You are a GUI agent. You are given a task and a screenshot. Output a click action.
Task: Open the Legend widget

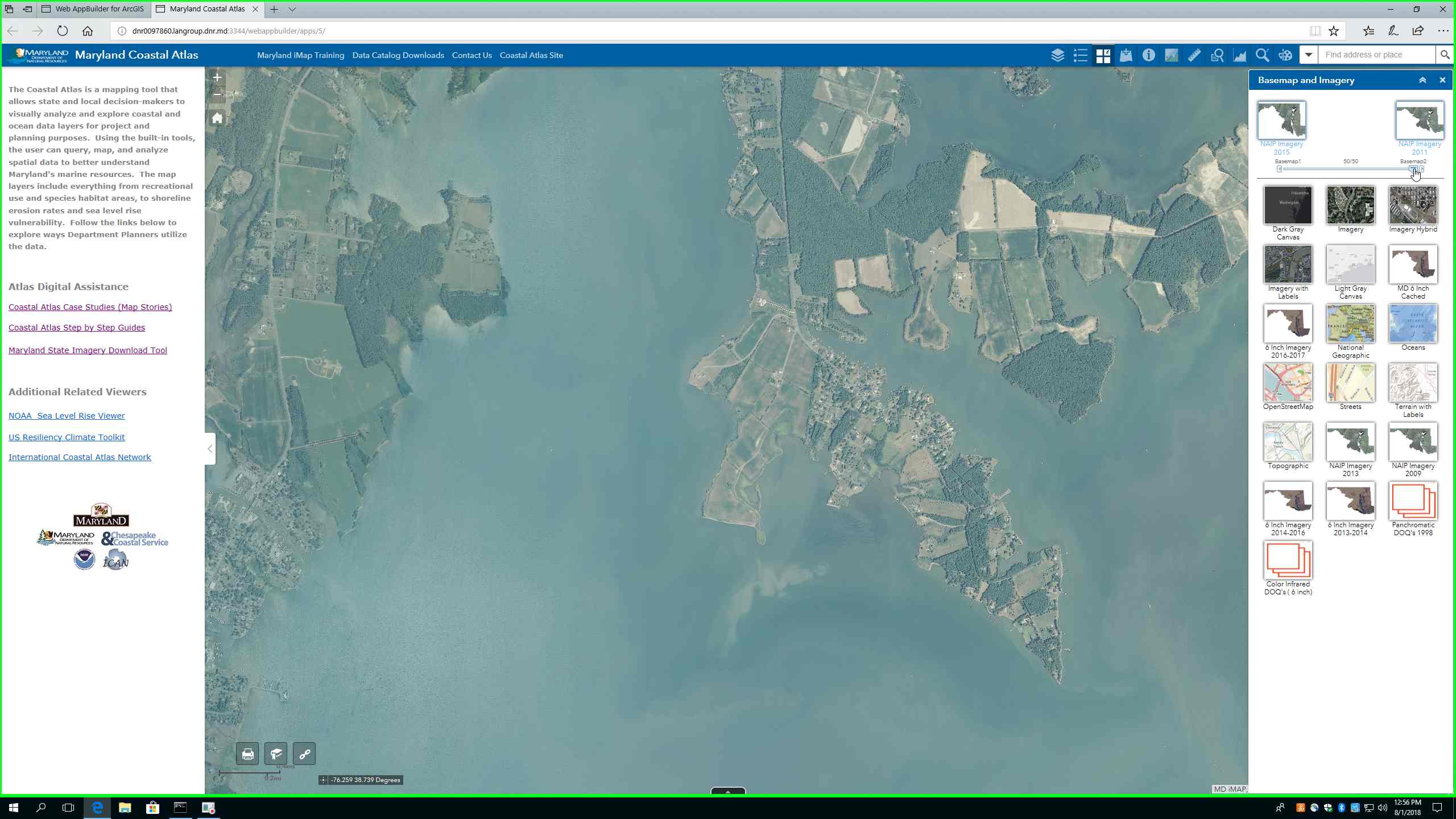tap(1080, 55)
